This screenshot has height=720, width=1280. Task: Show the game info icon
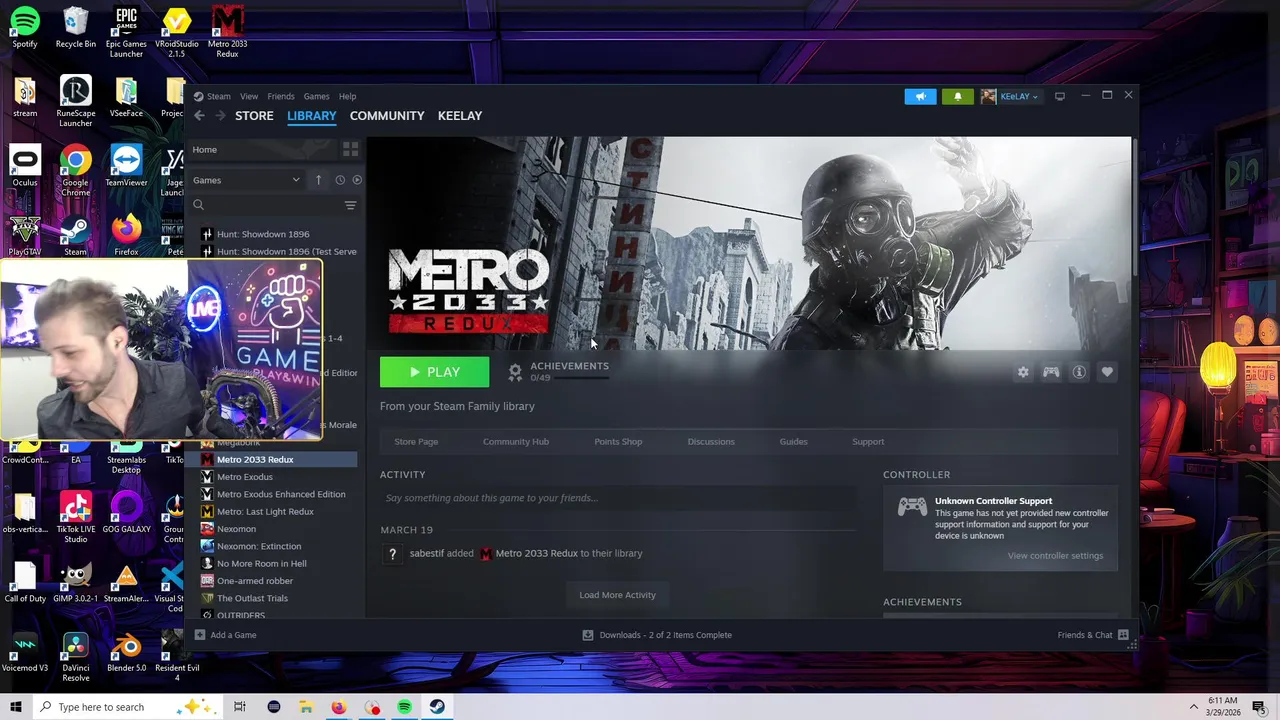click(x=1079, y=372)
